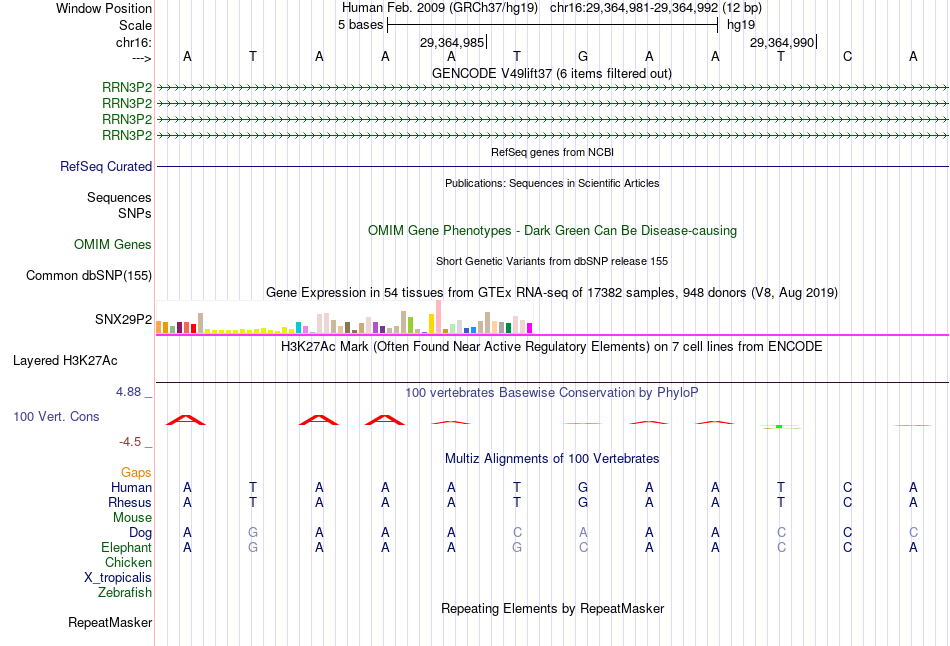Select the Zebrafish alignment row label
Viewport: 950px width, 646px height.
click(x=125, y=592)
